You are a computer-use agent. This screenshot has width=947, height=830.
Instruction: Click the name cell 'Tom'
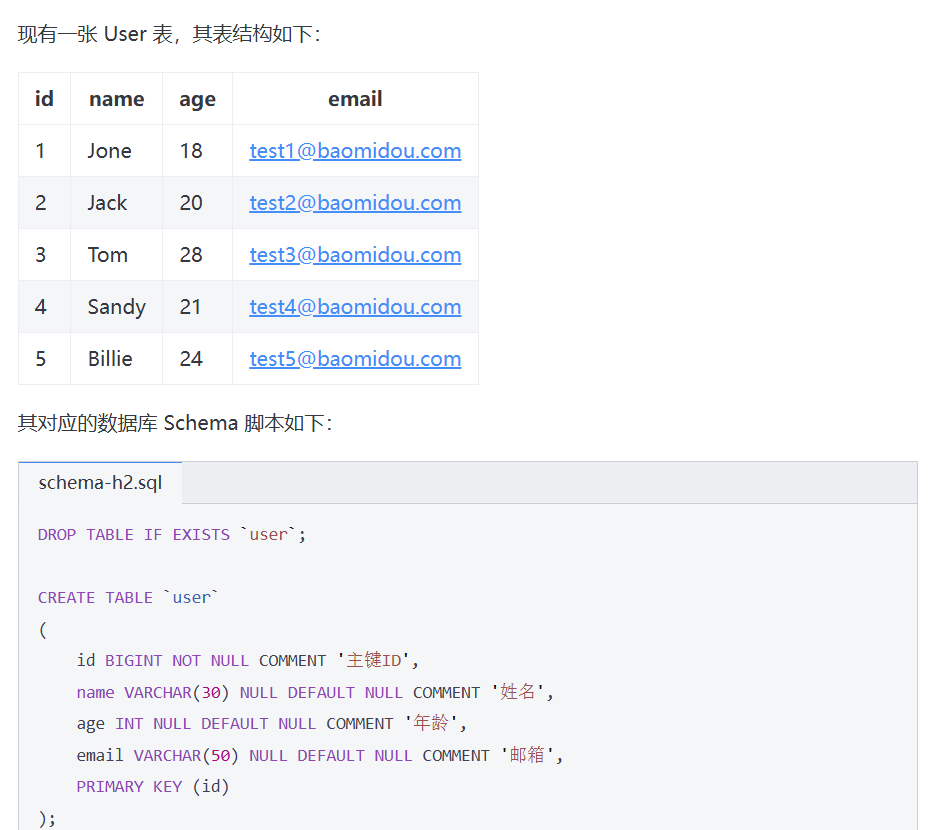pyautogui.click(x=117, y=255)
